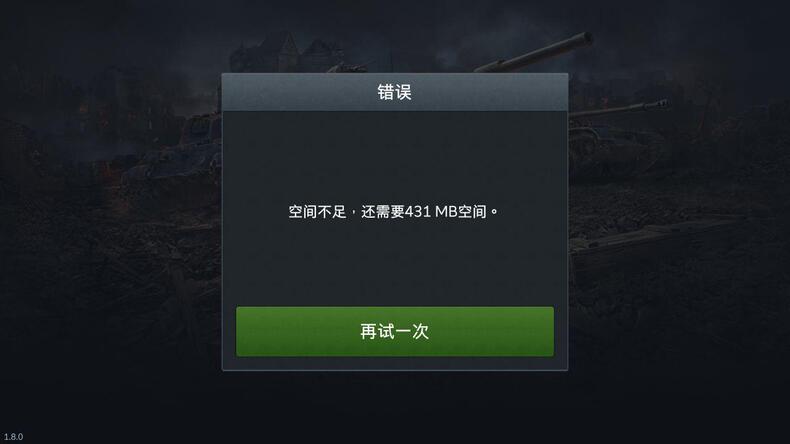Click the right edge of green retry button
This screenshot has width=790, height=444.
548,331
